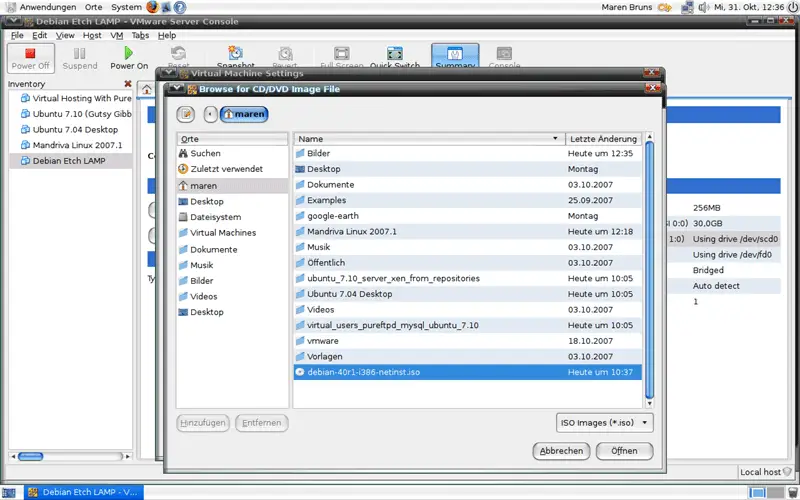
Task: Select the Examples folder row
Action: point(468,200)
